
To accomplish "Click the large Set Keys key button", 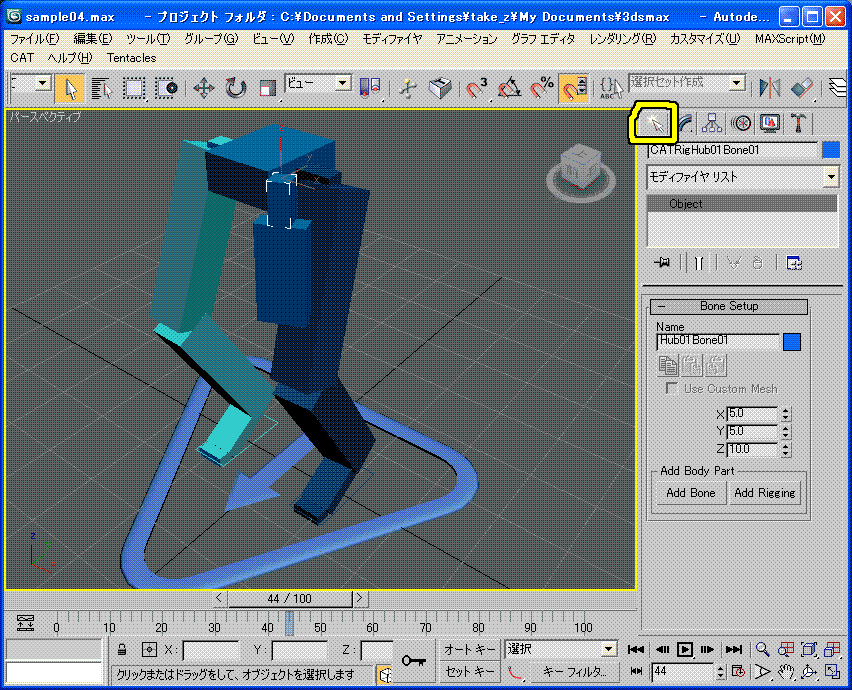I will pyautogui.click(x=414, y=661).
